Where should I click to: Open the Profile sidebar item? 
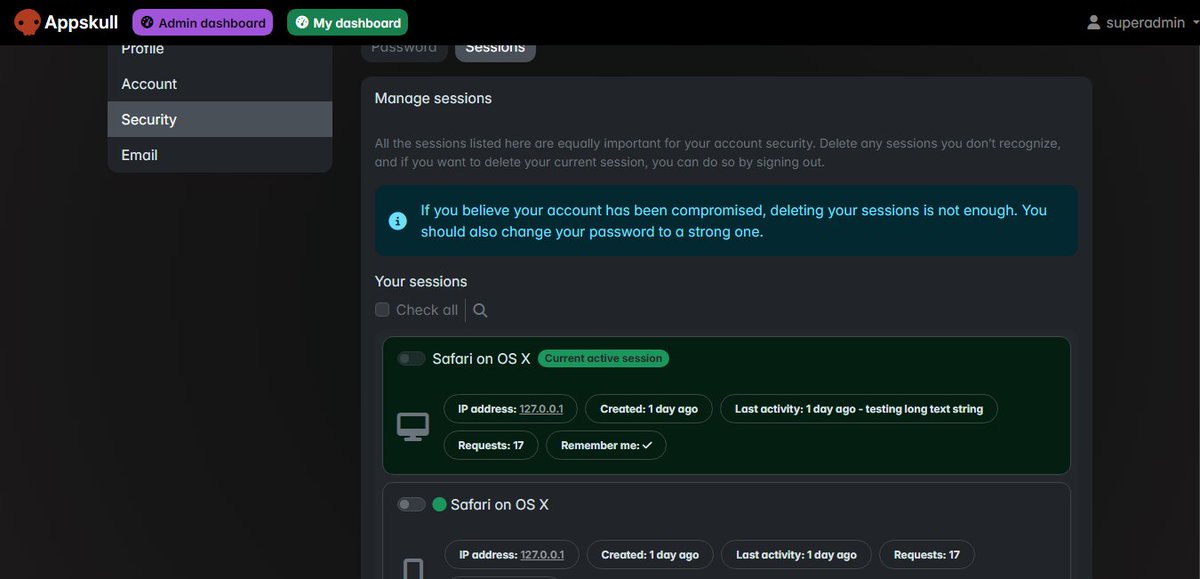click(220, 53)
